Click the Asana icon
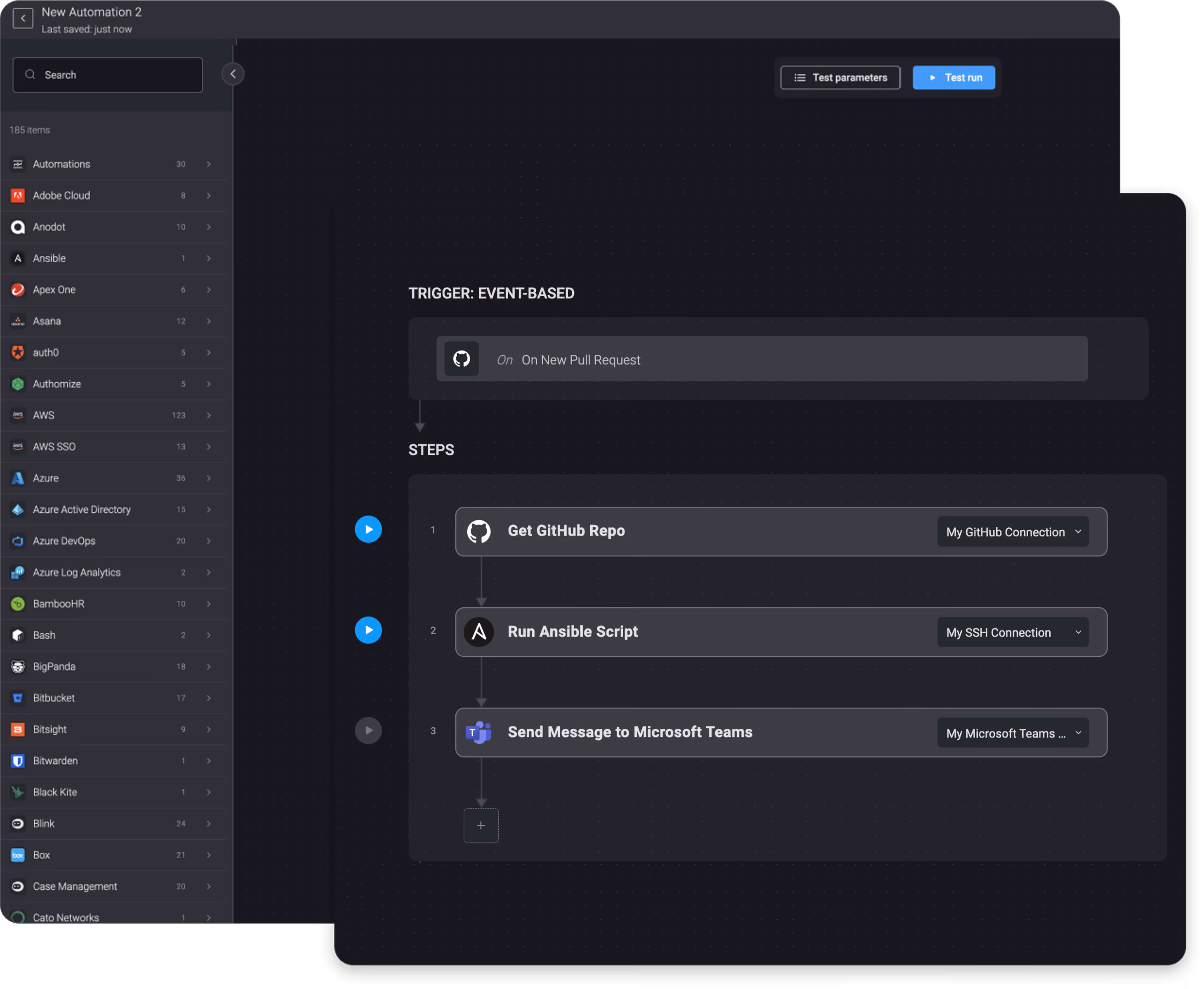 [18, 321]
